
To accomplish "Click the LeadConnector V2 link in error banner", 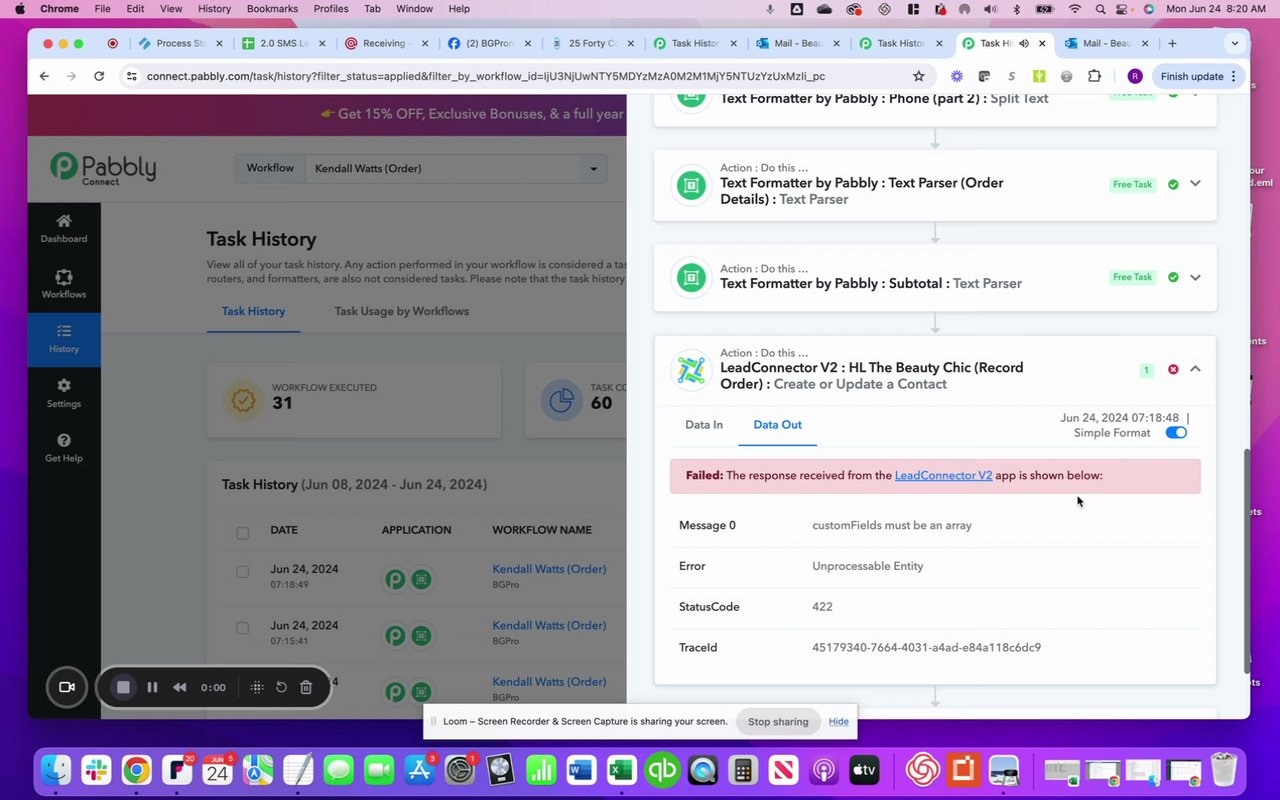I will 943,476.
